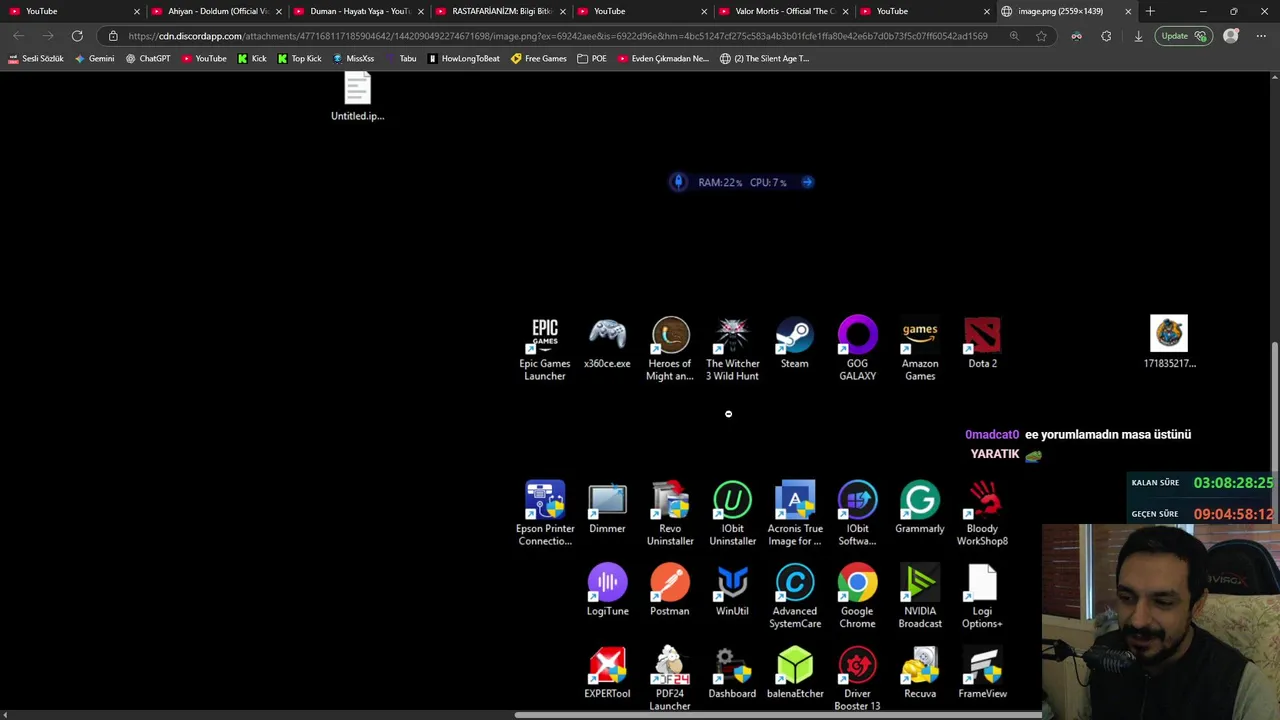Image resolution: width=1280 pixels, height=720 pixels.
Task: Open the Free Games bookmark
Action: coord(538,58)
